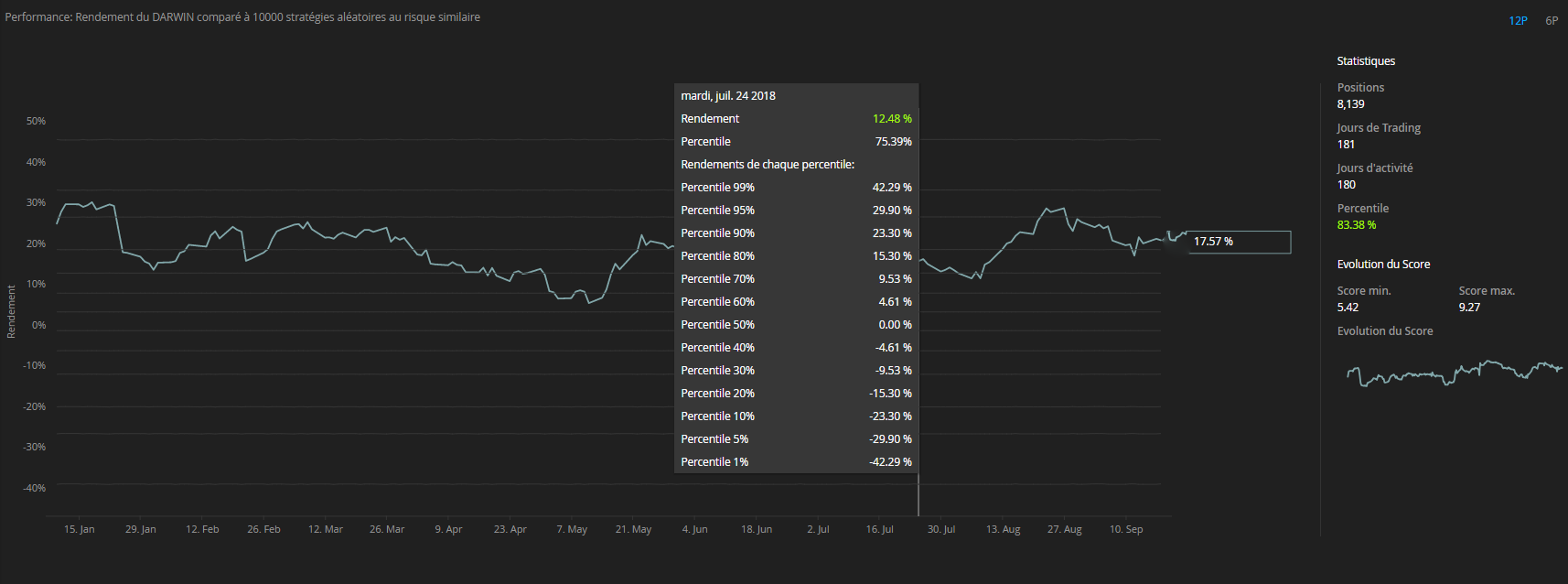Click the Score min. value 5.42

point(1348,308)
